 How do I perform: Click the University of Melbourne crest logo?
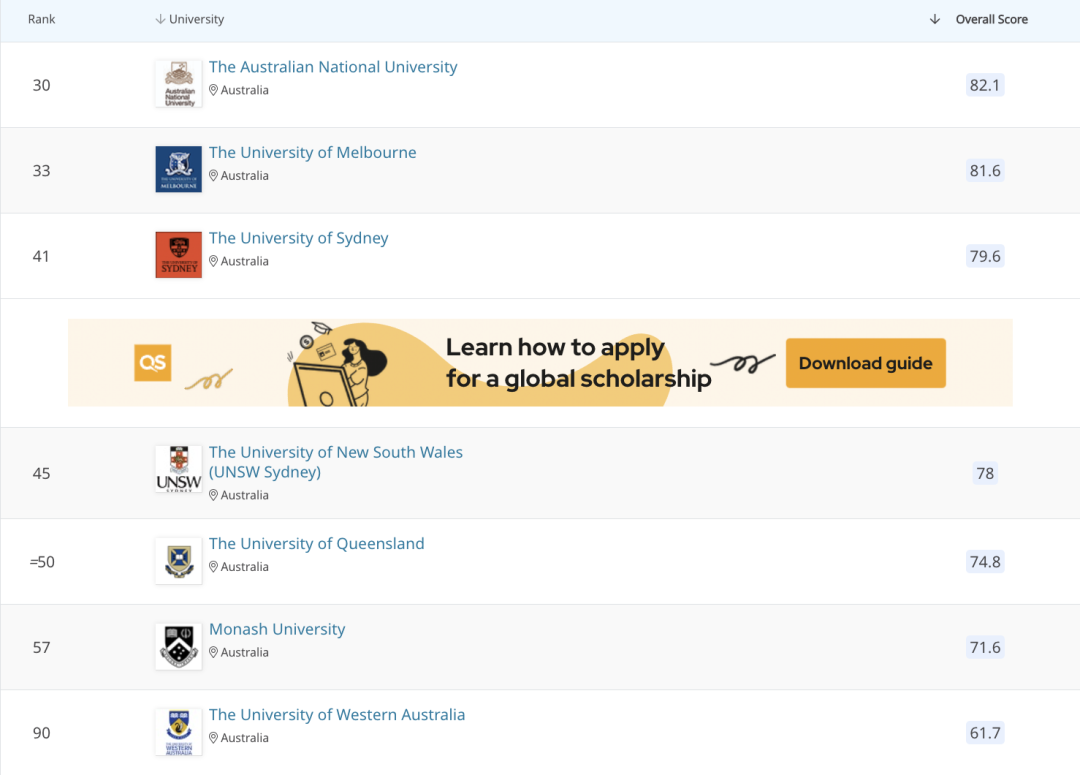click(x=179, y=170)
